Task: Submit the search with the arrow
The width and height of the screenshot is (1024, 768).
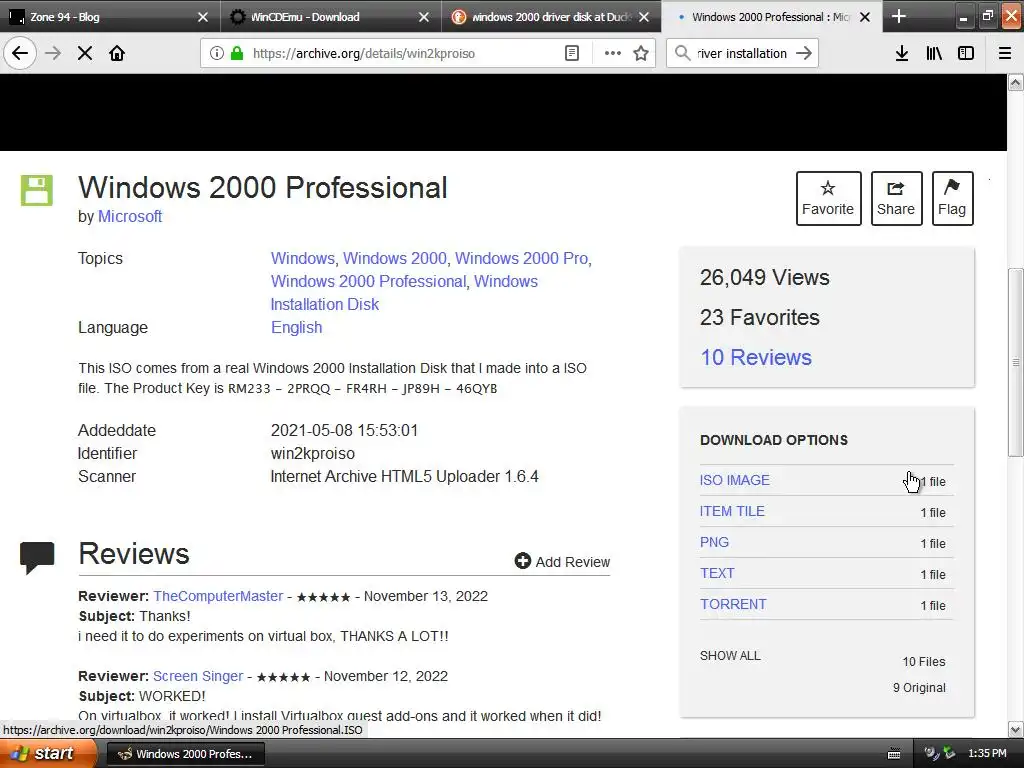Action: pyautogui.click(x=804, y=53)
